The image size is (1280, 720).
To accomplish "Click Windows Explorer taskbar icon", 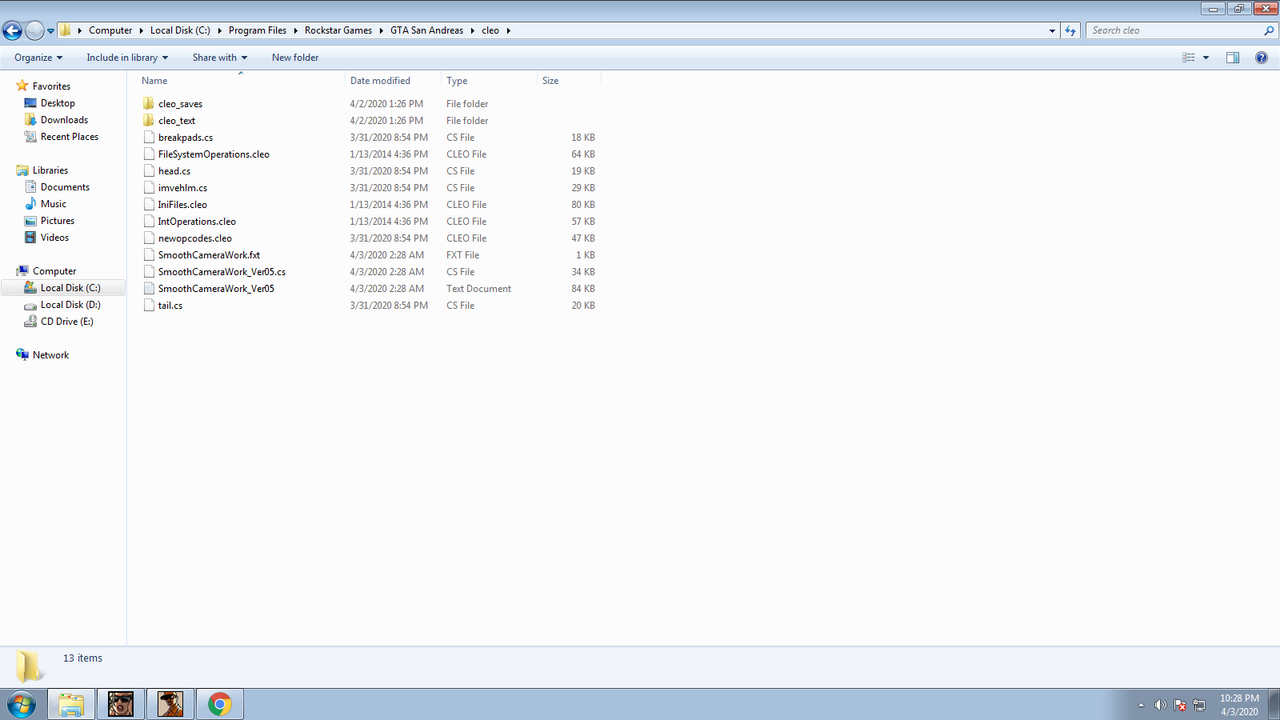I will point(71,704).
